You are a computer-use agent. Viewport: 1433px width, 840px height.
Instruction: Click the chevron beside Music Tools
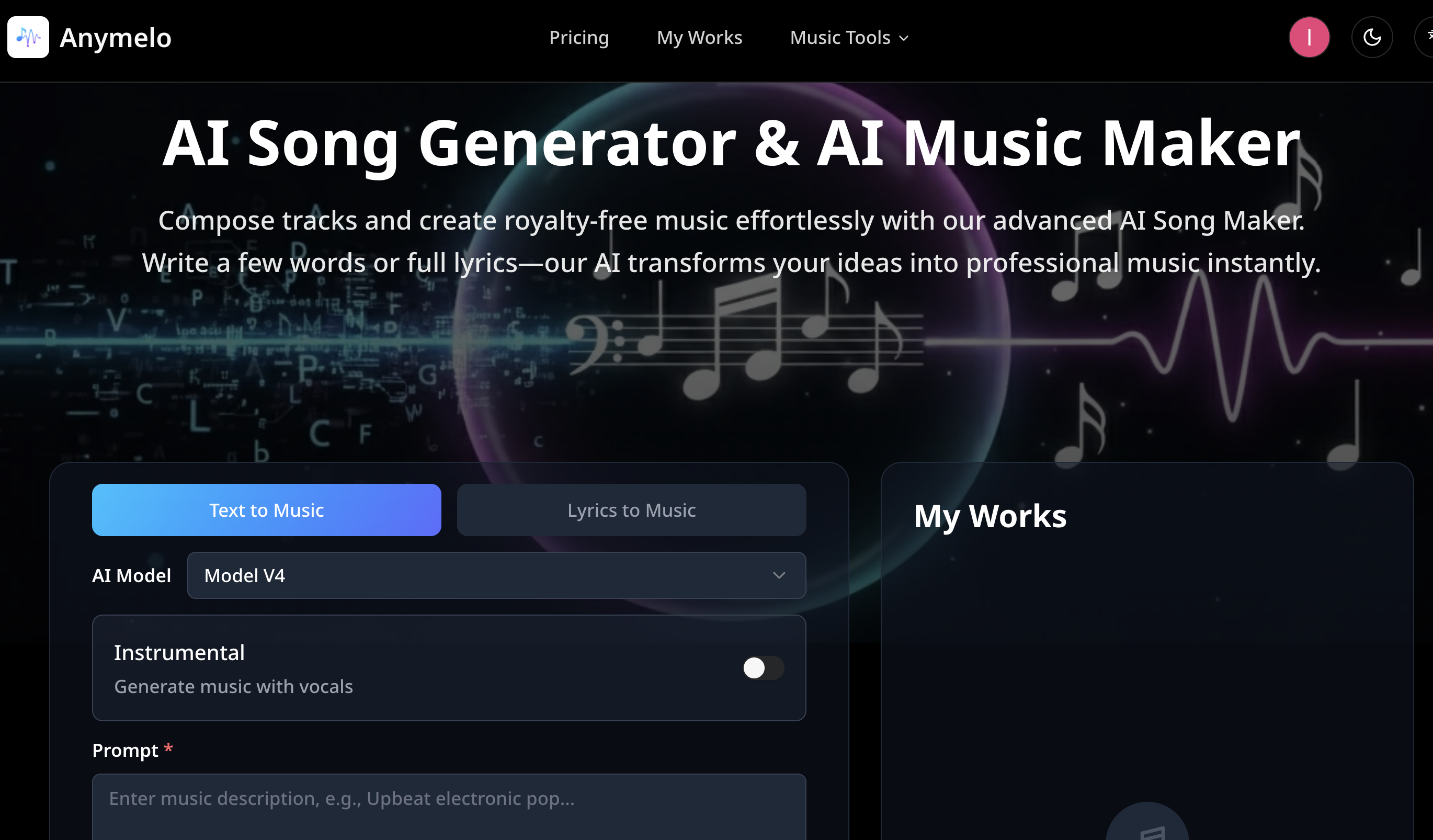pyautogui.click(x=904, y=38)
